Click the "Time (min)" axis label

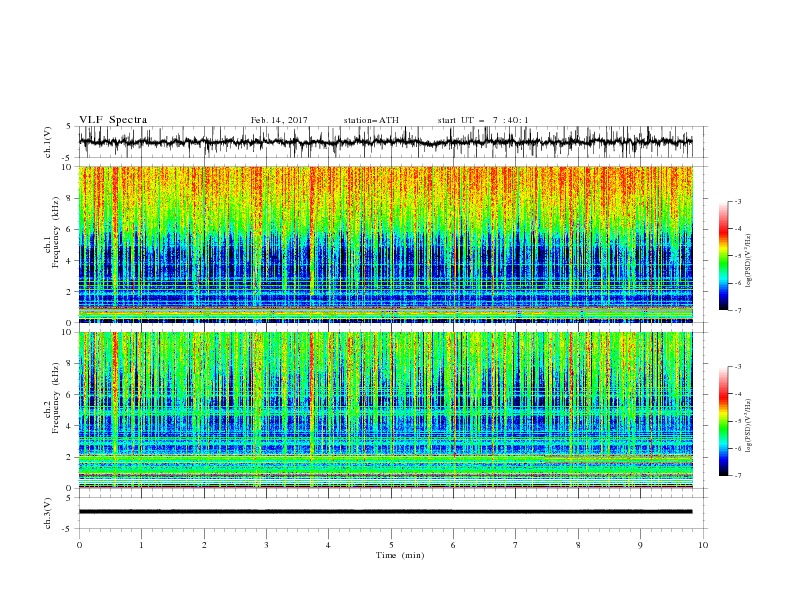(400, 555)
